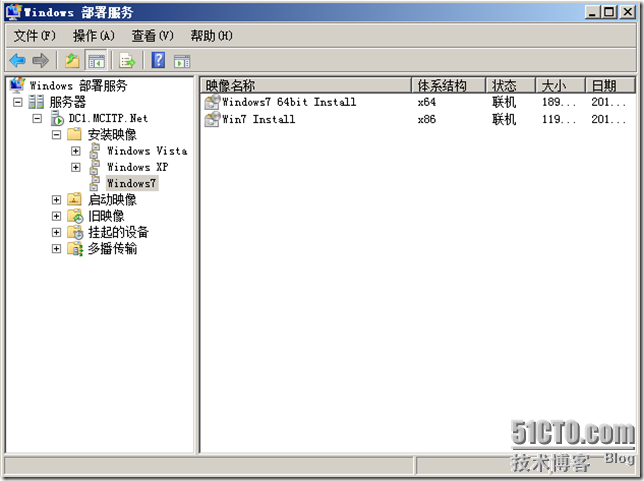Click the Forward arrow toolbar icon
This screenshot has width=644, height=481.
[x=40, y=61]
